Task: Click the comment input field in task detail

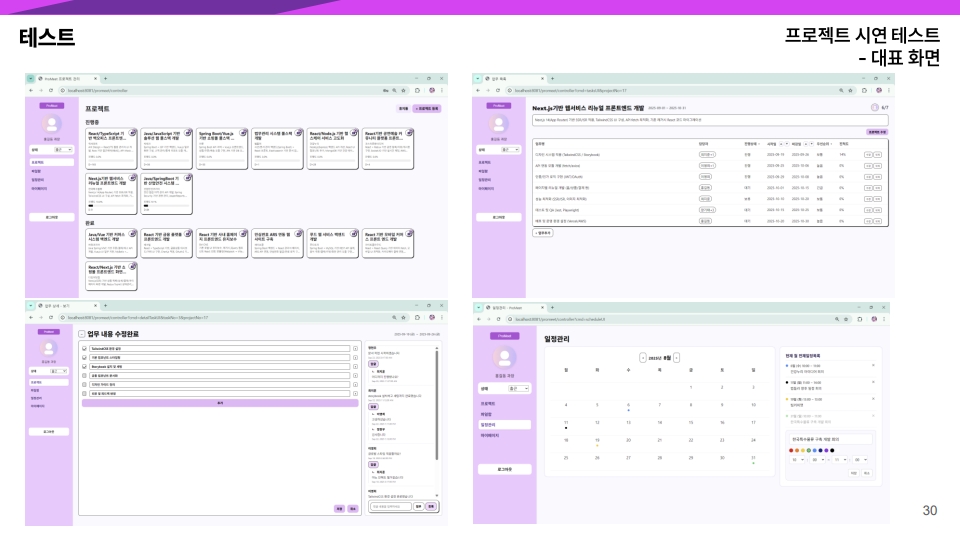Action: (x=390, y=506)
